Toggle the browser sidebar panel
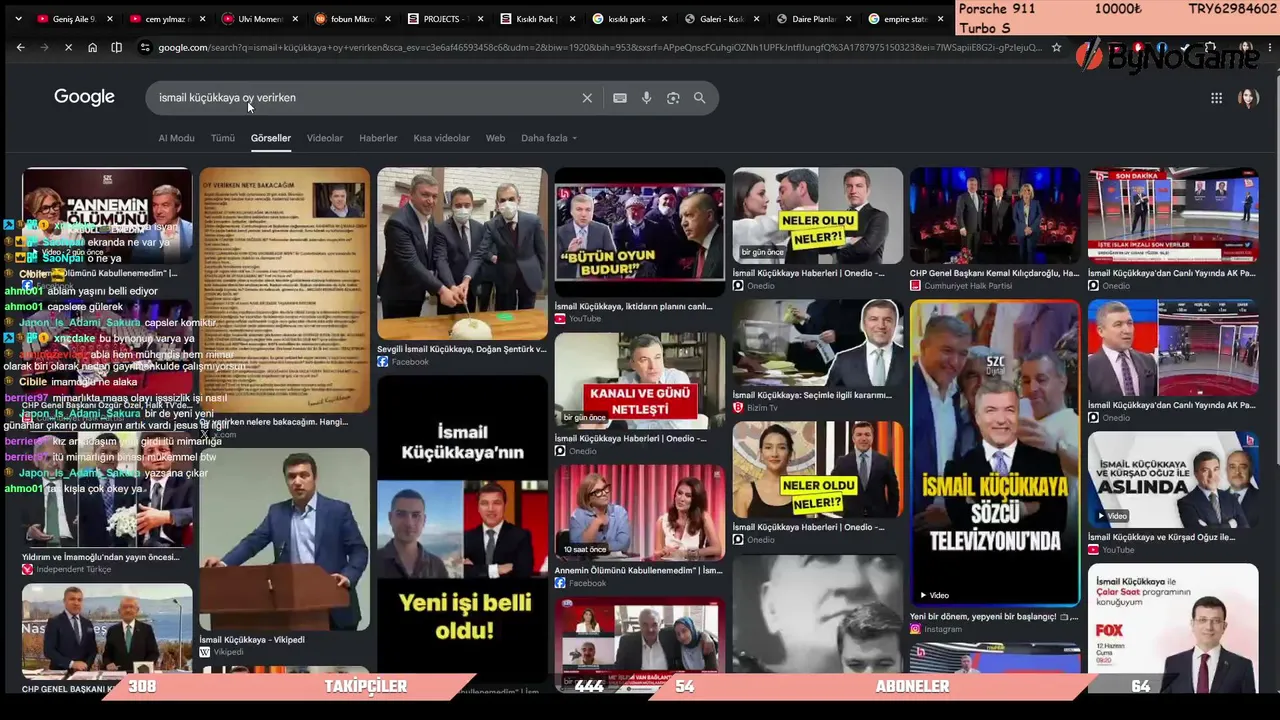1280x720 pixels. coord(116,47)
